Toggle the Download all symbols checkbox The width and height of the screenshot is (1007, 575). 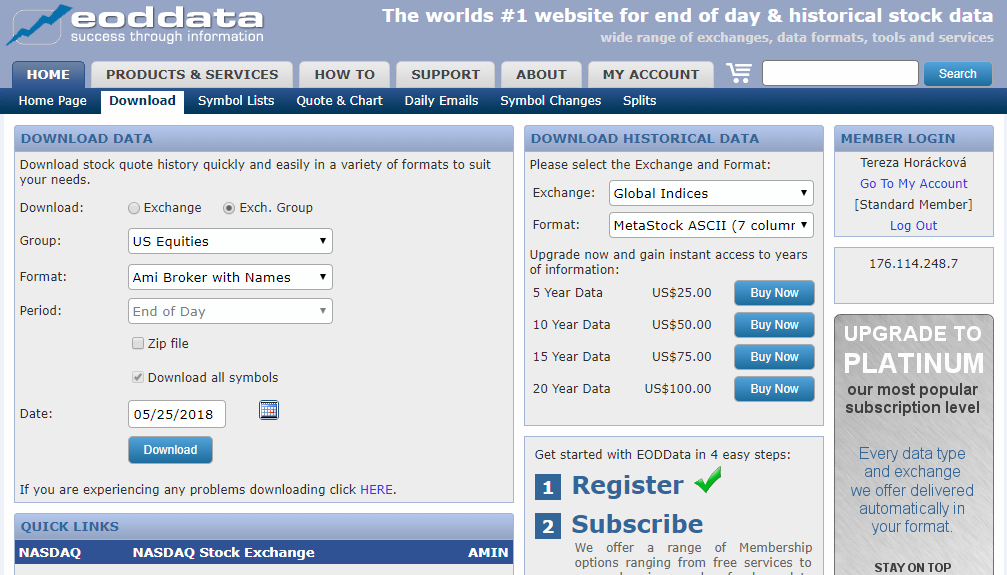pos(137,377)
